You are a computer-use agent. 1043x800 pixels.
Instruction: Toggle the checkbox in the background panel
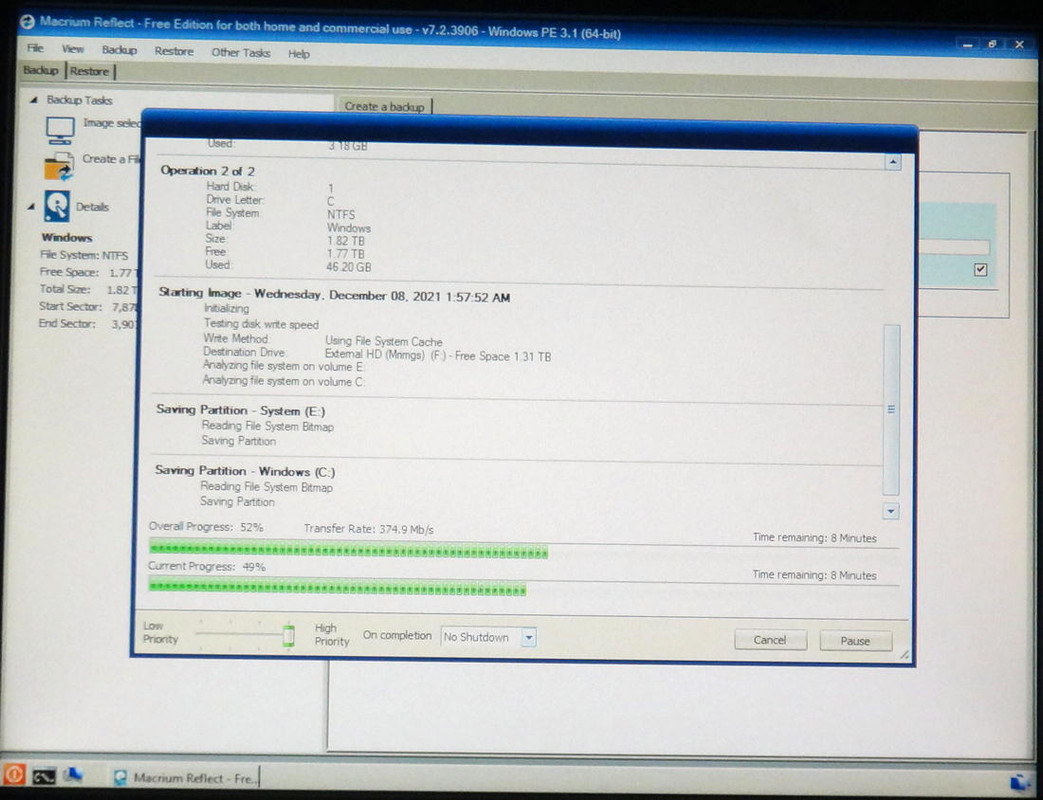(x=980, y=269)
